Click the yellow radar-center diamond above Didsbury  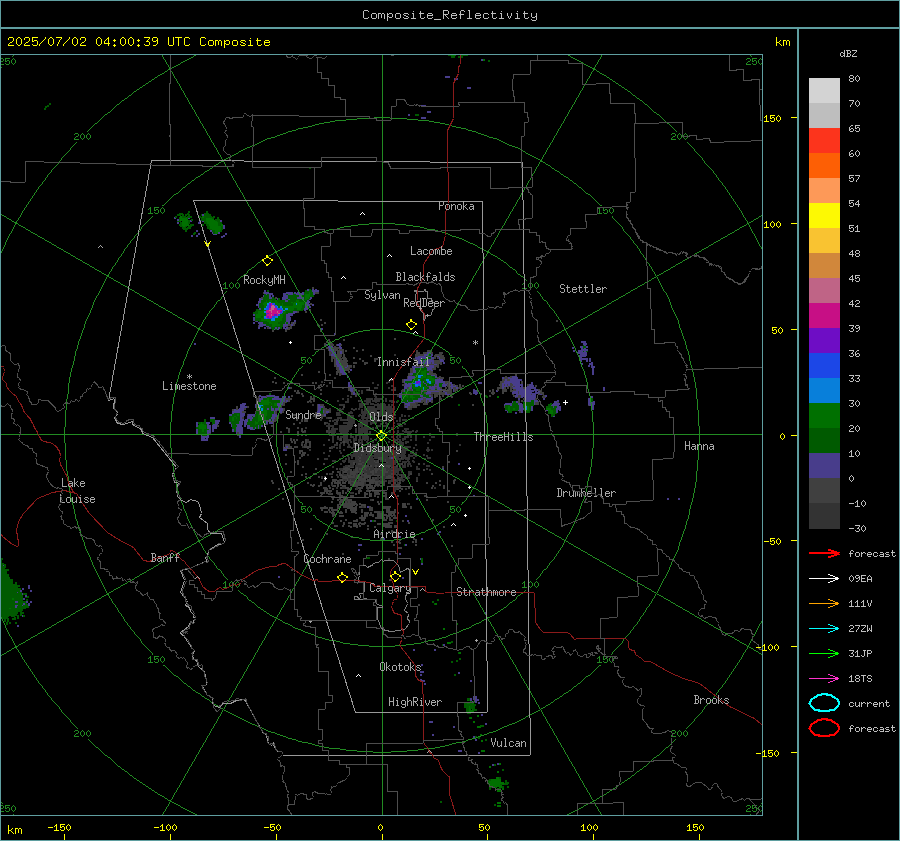pyautogui.click(x=382, y=436)
